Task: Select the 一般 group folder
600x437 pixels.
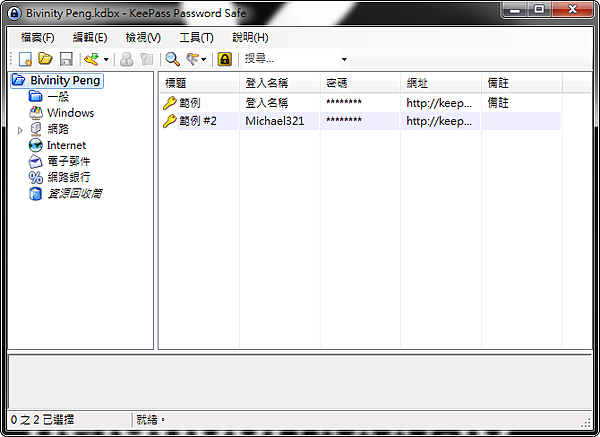Action: [58, 96]
